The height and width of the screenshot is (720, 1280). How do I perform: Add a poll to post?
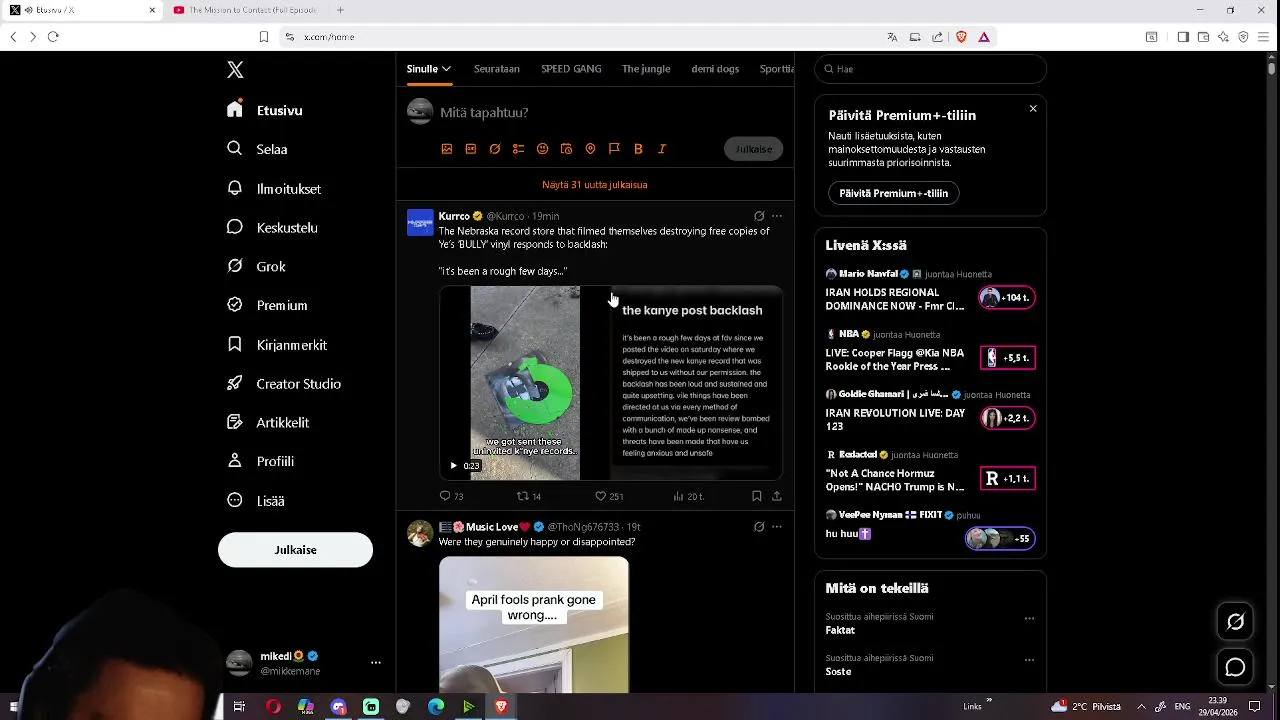pos(518,149)
